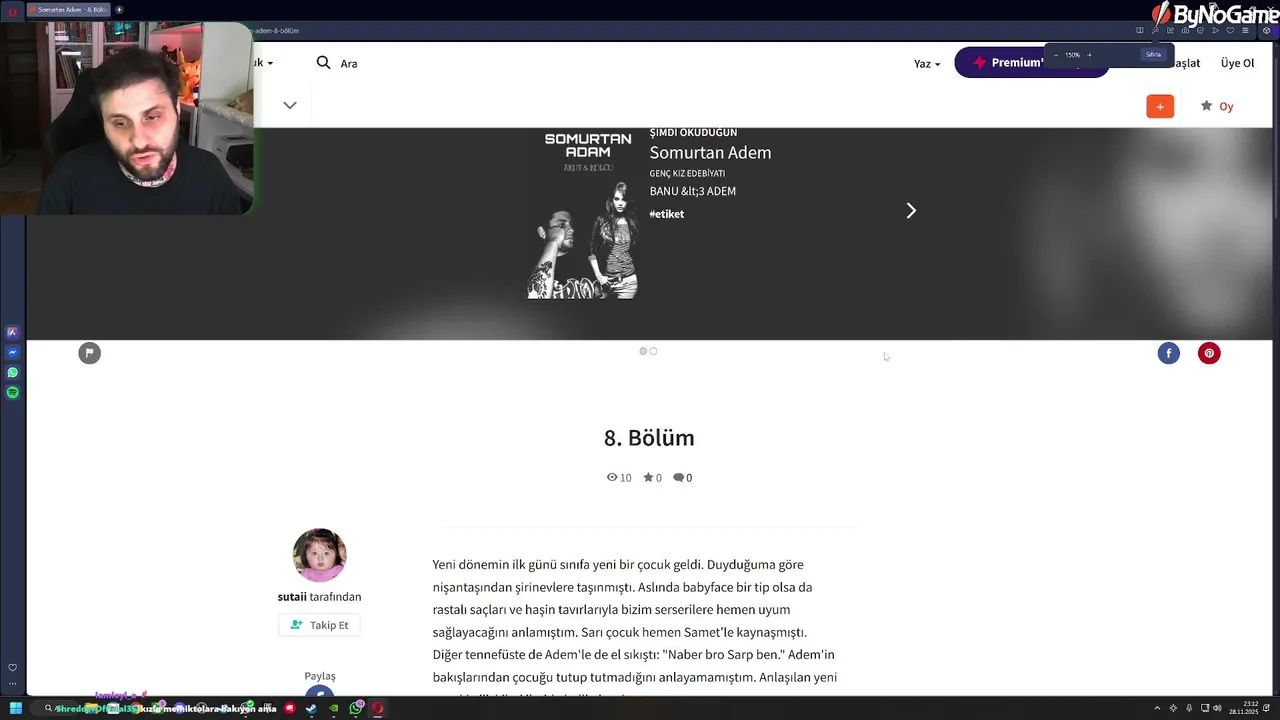Click the 8. Bölüm chapter heading
Screen dimensions: 1280x720
click(x=649, y=438)
